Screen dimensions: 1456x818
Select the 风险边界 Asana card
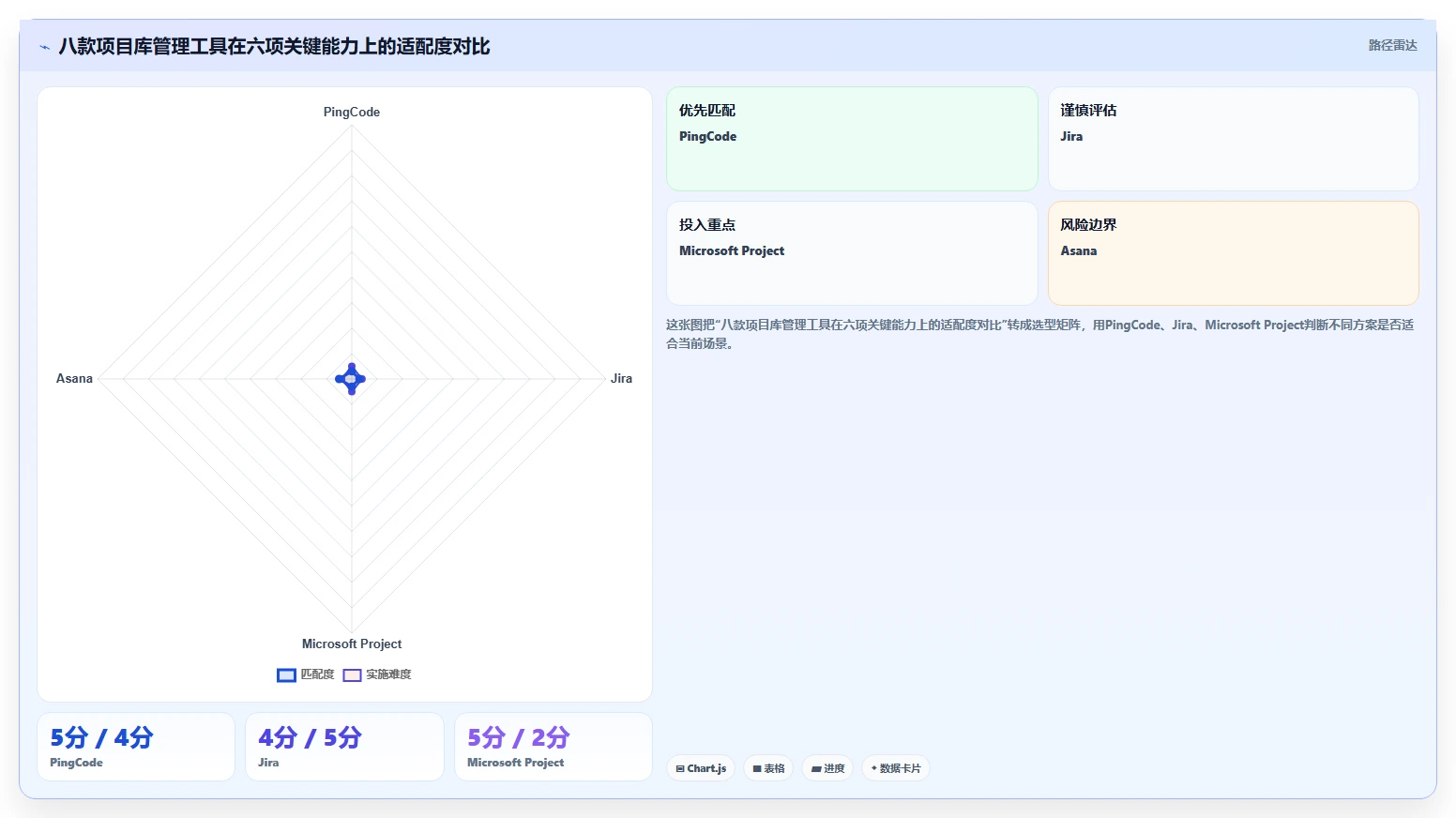(1233, 253)
